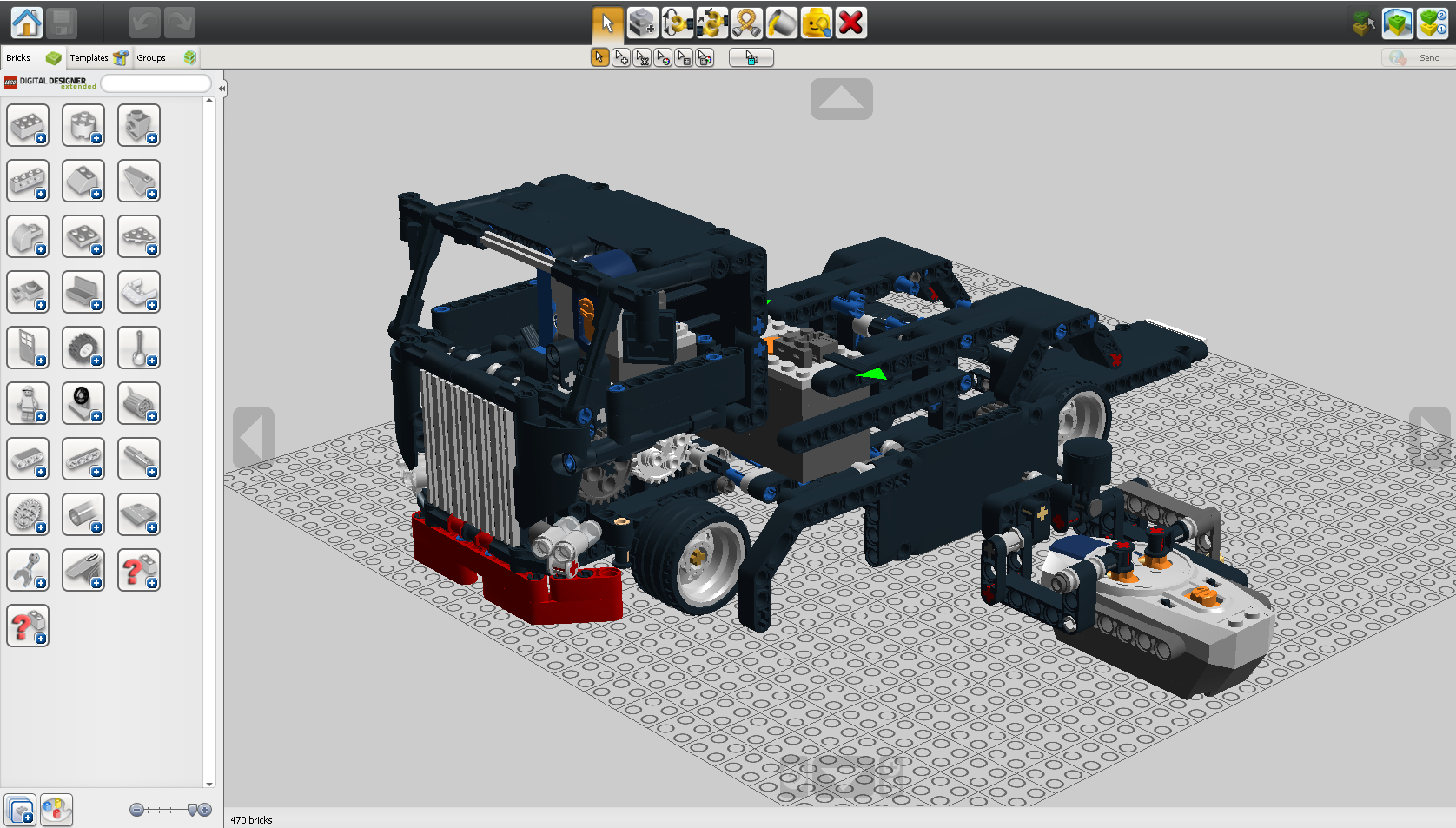Select the Delete tool red X
1456x828 pixels.
(x=850, y=23)
